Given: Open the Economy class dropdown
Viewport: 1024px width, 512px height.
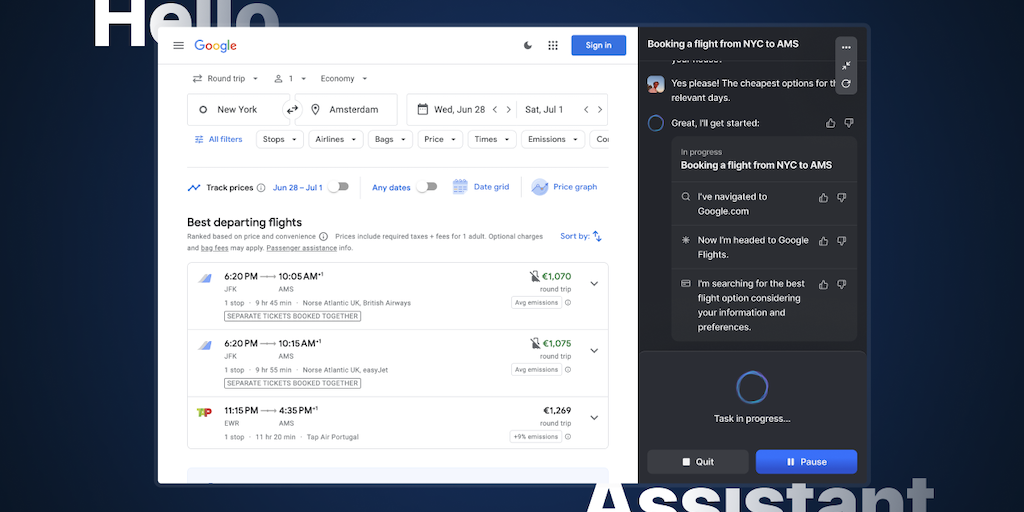Looking at the screenshot, I should 343,79.
